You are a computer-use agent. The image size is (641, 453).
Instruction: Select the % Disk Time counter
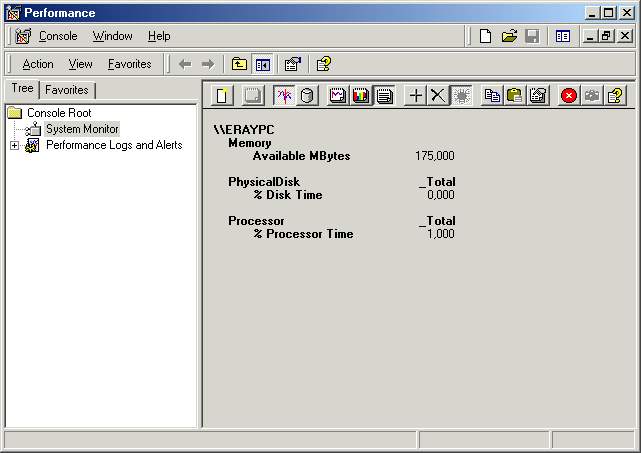point(288,195)
